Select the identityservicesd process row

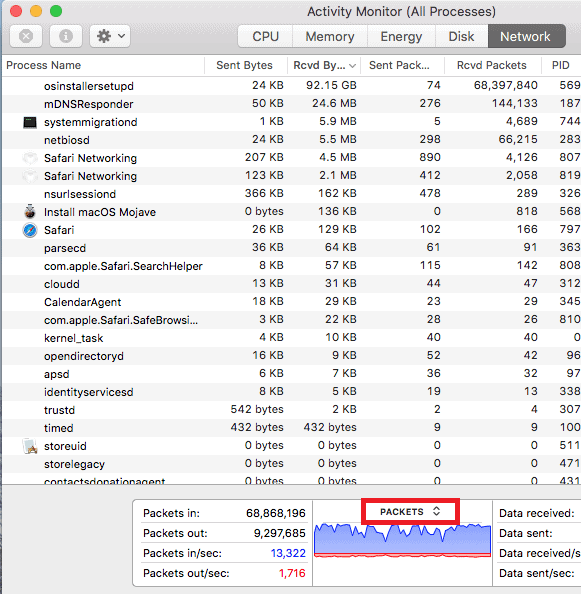click(292, 392)
